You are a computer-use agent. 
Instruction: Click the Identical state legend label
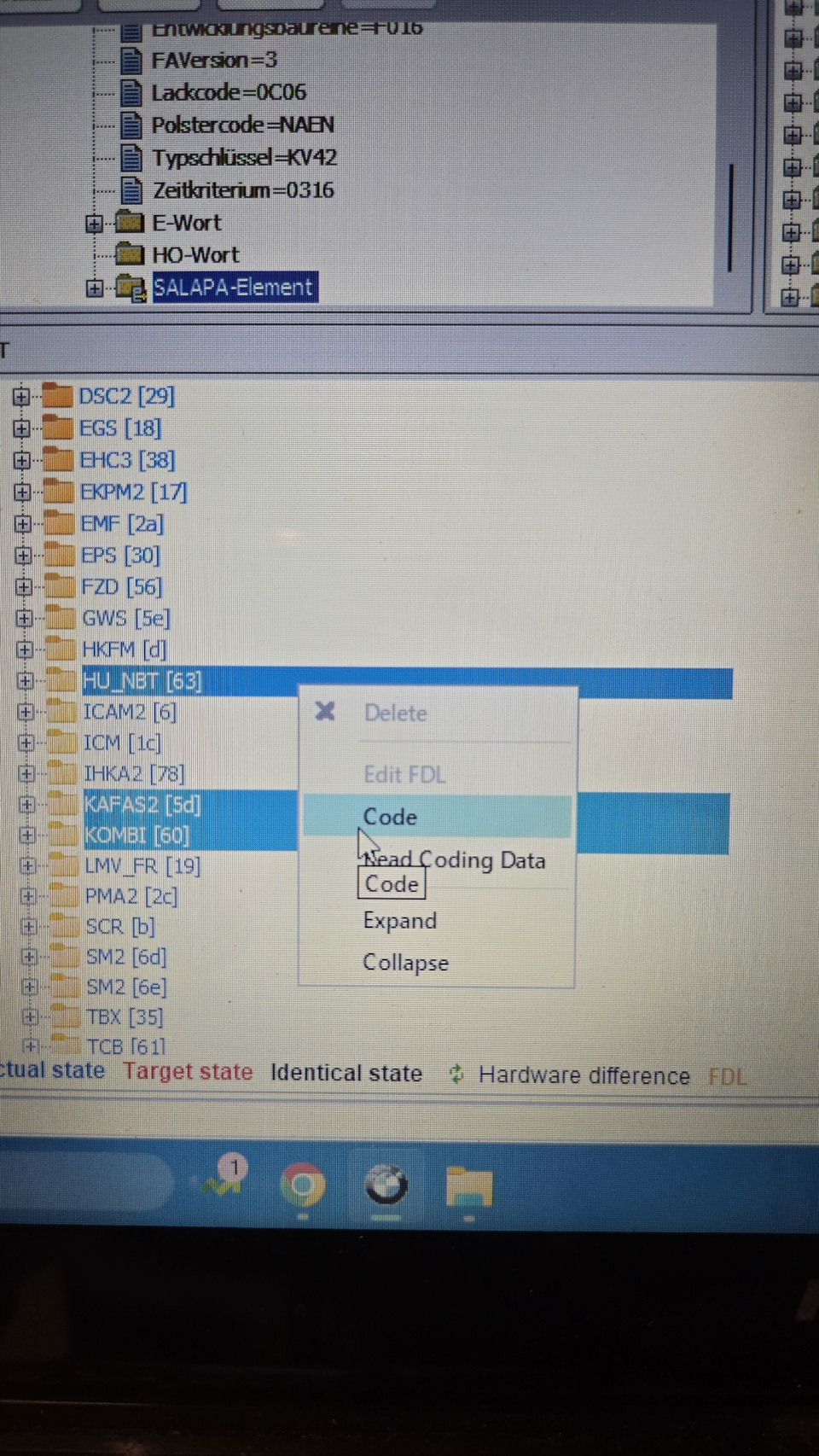click(346, 1074)
